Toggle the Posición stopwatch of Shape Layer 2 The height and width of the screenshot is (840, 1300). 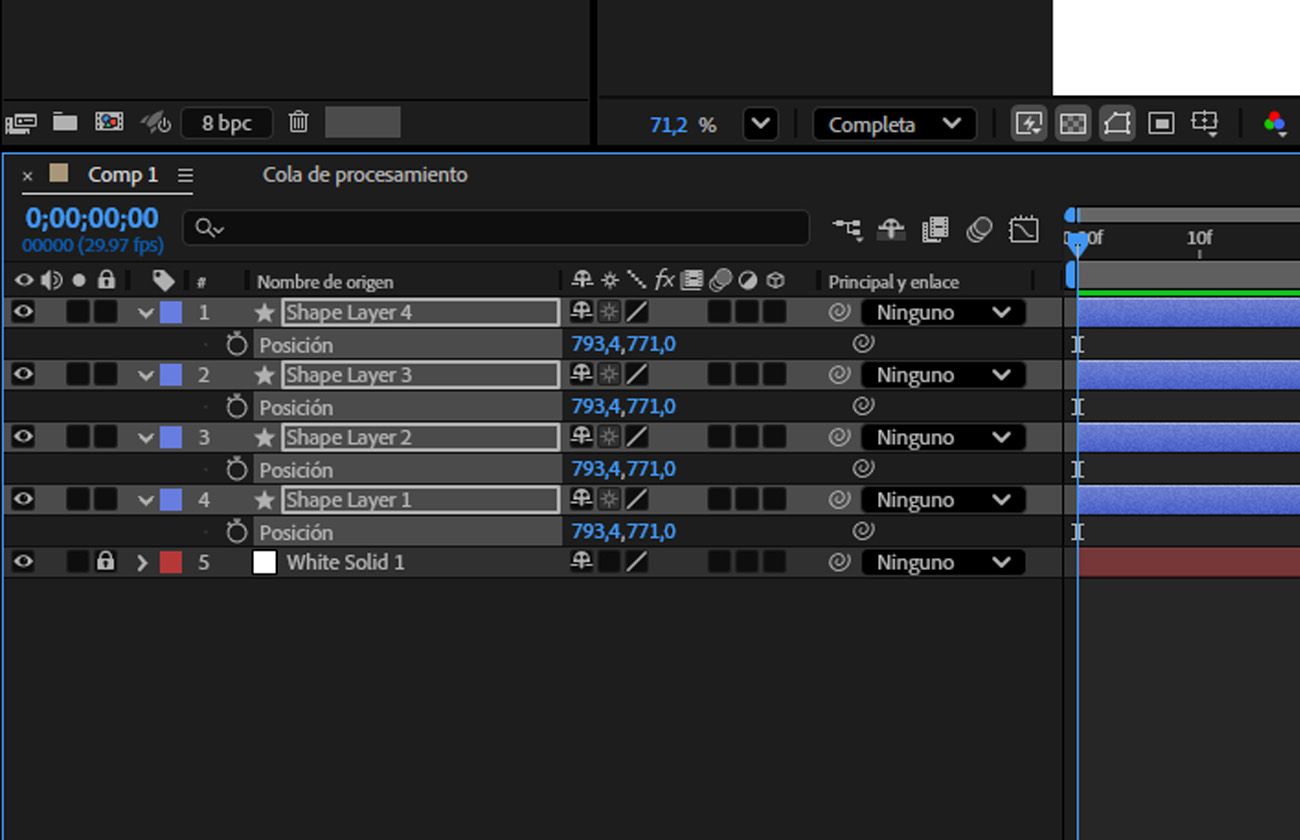[x=236, y=468]
